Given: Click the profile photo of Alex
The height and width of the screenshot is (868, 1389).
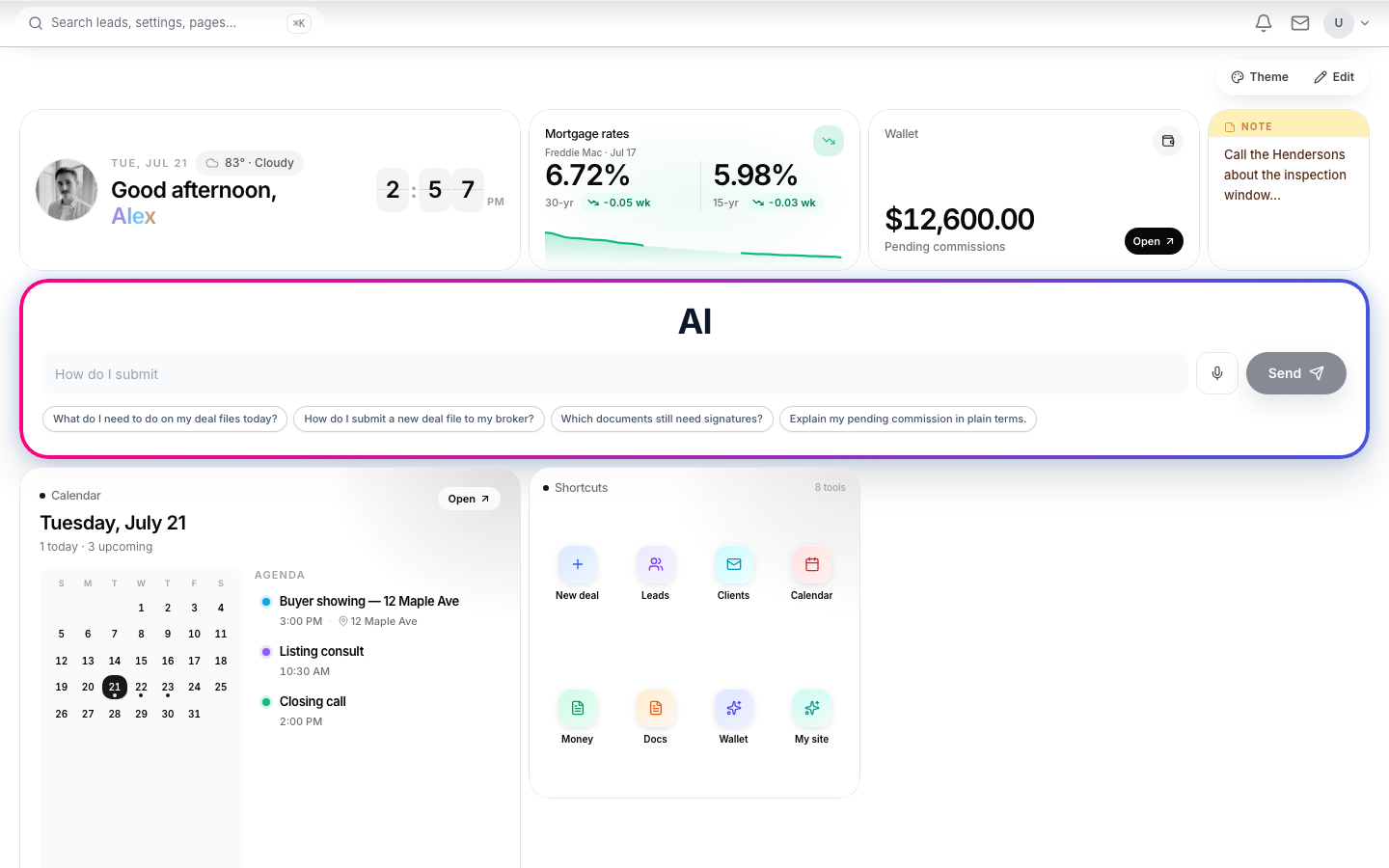Looking at the screenshot, I should point(67,190).
